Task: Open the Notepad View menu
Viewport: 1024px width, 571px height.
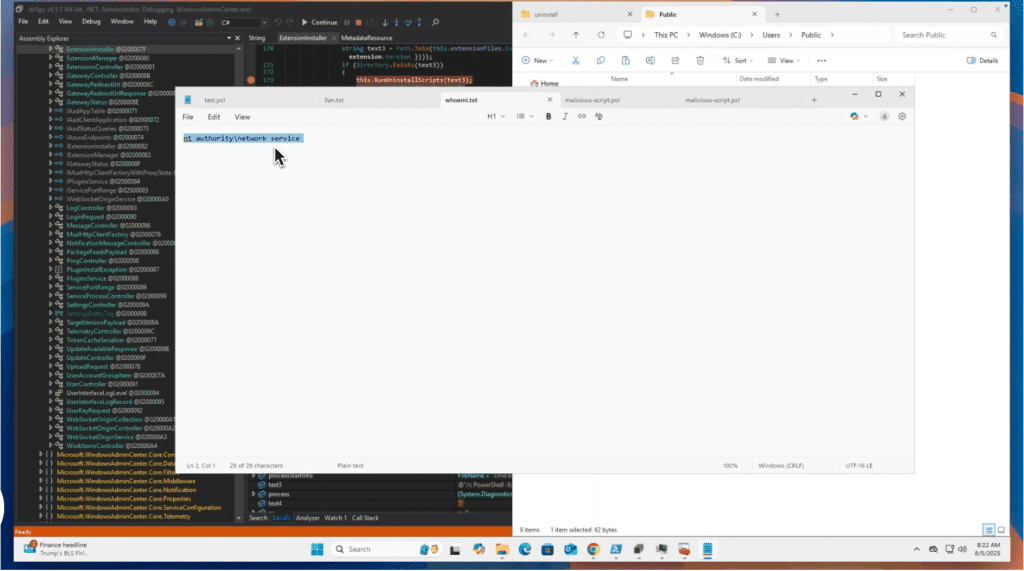Action: point(242,117)
